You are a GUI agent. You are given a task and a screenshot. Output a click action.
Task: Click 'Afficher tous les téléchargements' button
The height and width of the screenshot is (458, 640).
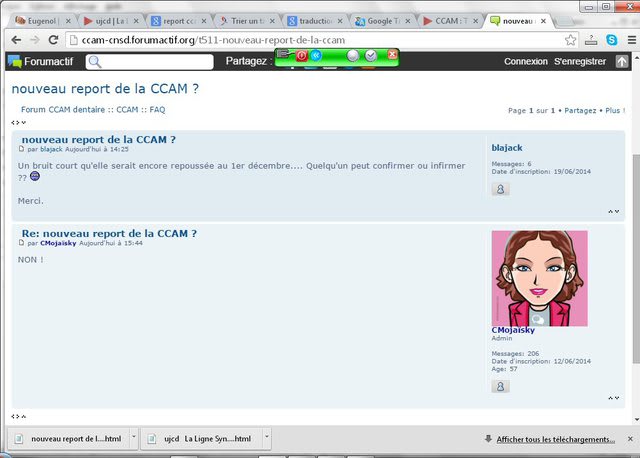click(555, 439)
